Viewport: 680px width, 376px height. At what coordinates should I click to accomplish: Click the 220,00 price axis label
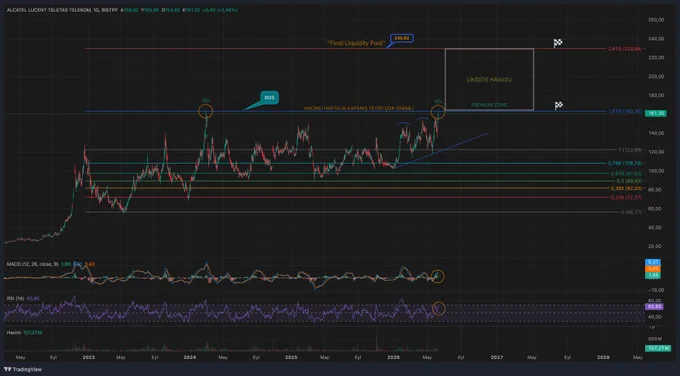point(656,58)
